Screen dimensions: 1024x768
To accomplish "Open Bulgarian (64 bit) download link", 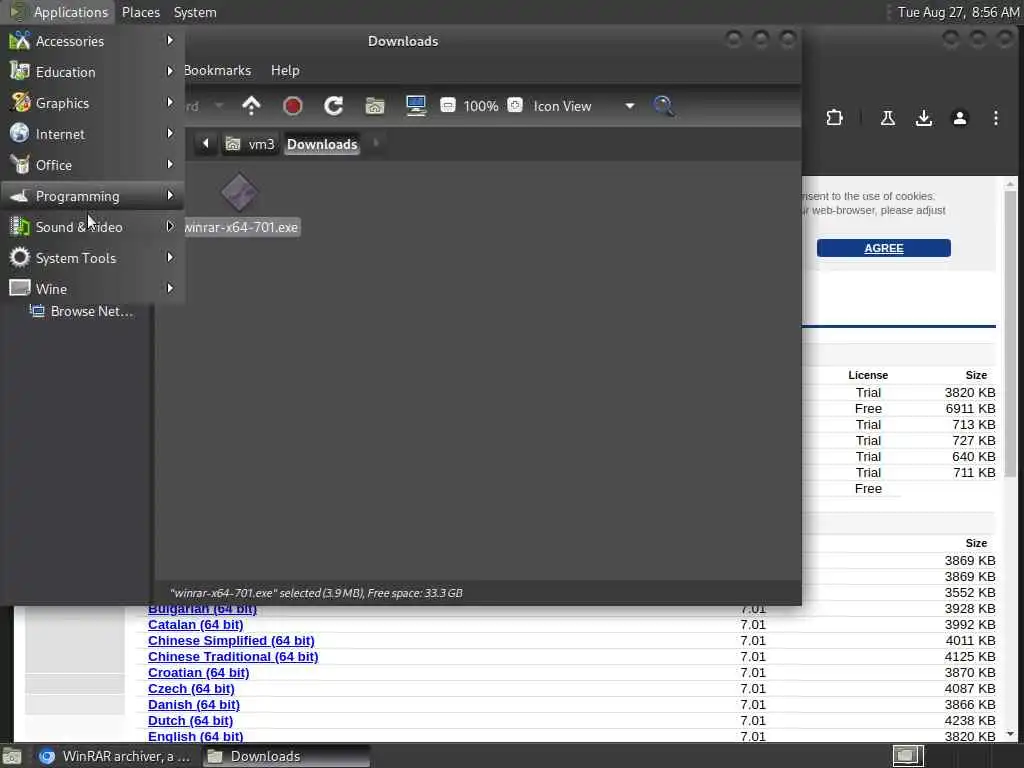I will pos(202,609).
